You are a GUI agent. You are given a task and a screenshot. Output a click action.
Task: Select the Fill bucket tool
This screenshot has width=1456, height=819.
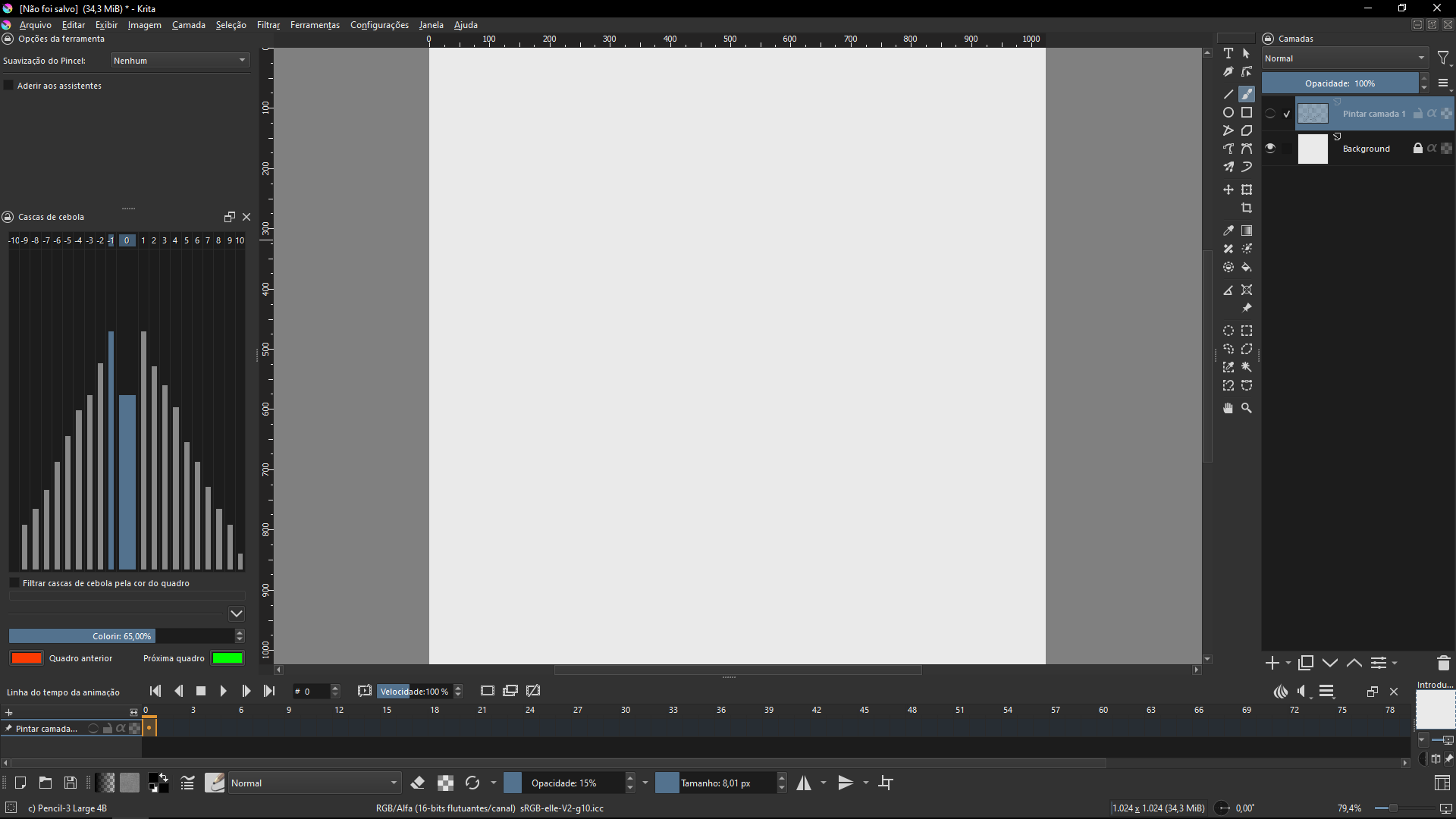[1246, 268]
